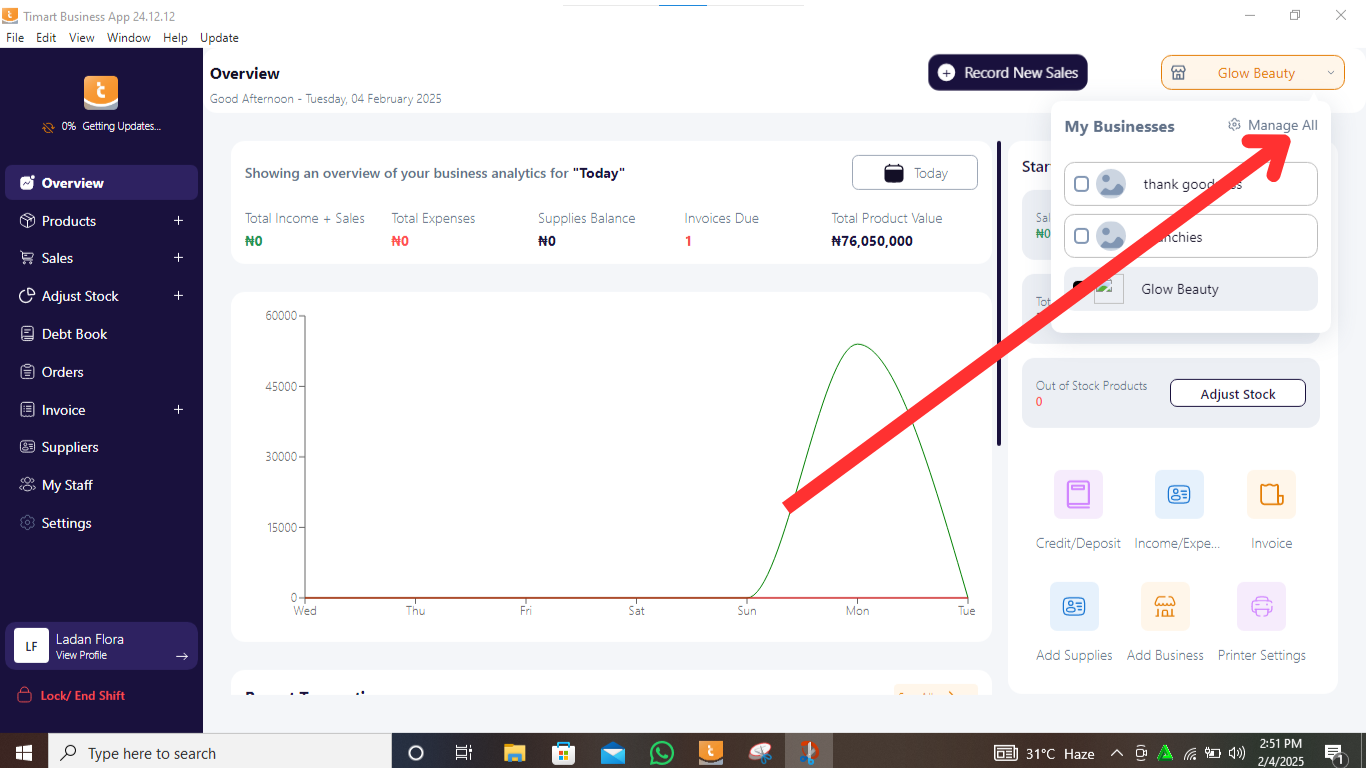Click the Record New Sales button

[1008, 73]
